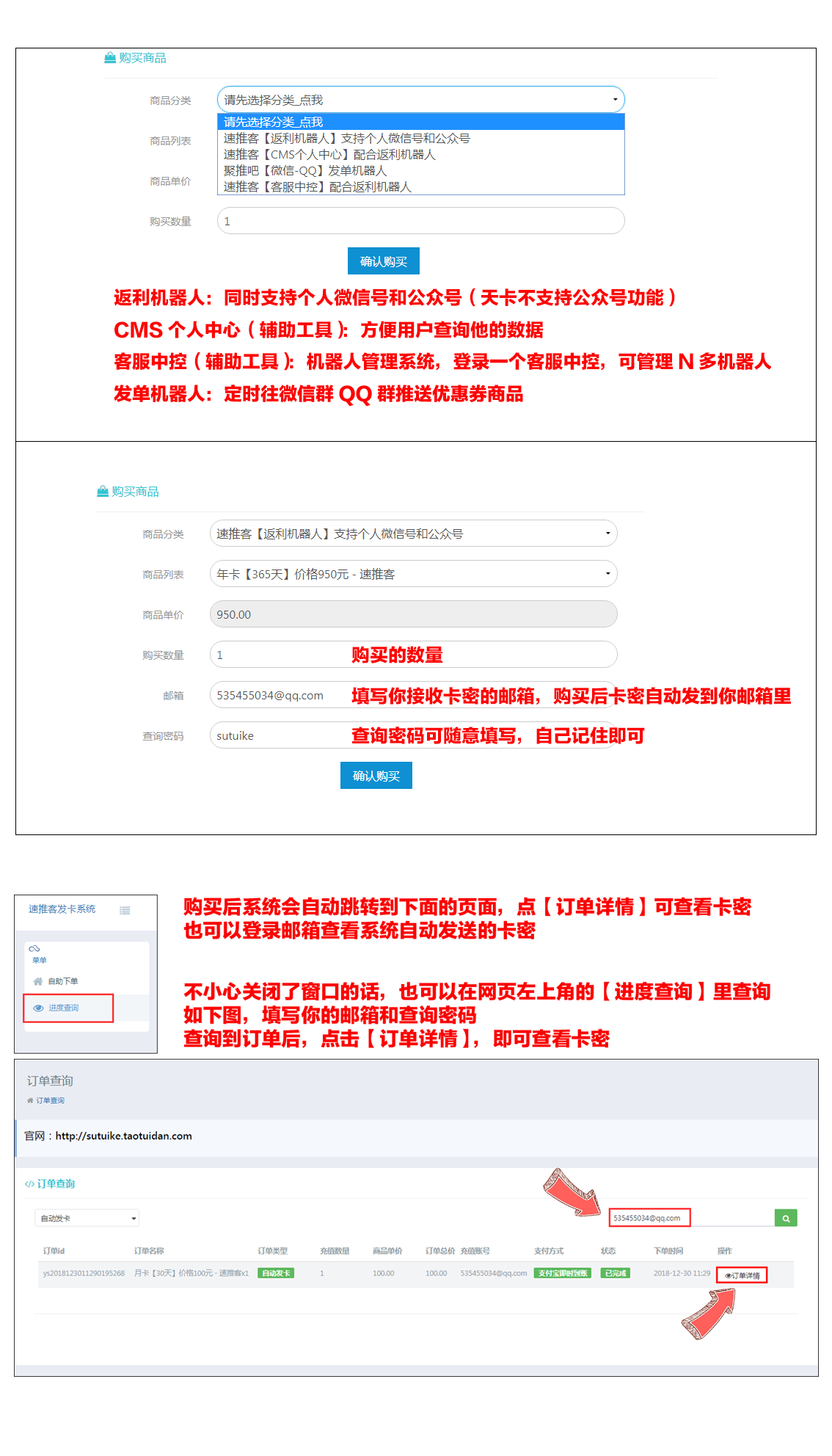Click the shopping bag icon in the top 购买商品 header

pos(110,57)
